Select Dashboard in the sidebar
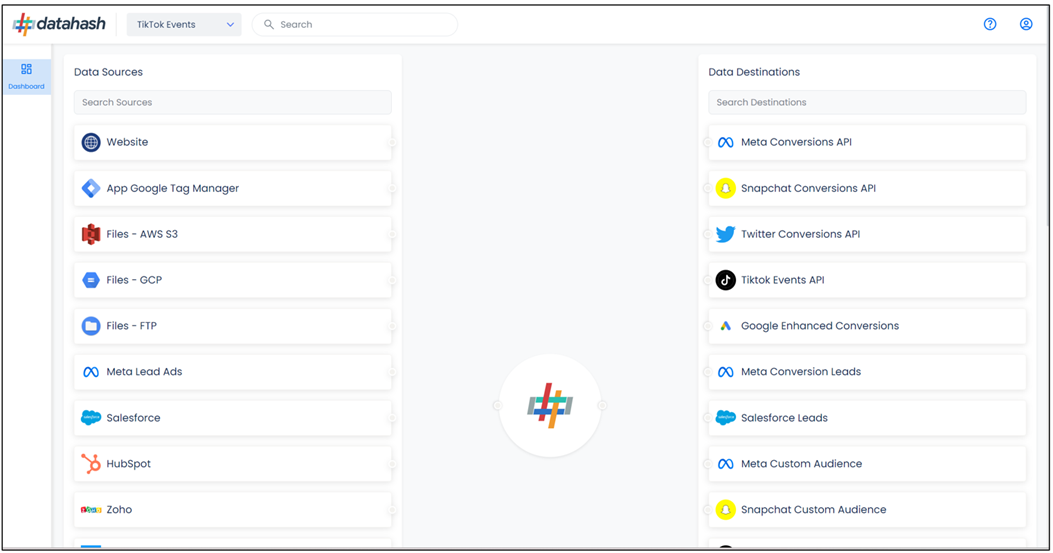Image resolution: width=1053 pixels, height=553 pixels. (26, 77)
